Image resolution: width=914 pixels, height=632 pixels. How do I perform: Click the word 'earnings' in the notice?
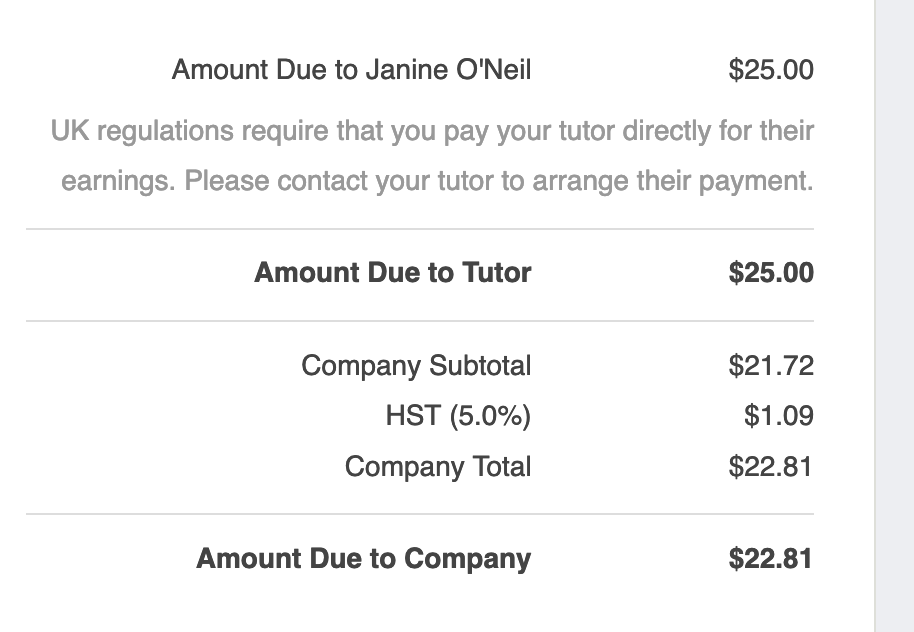(118, 181)
